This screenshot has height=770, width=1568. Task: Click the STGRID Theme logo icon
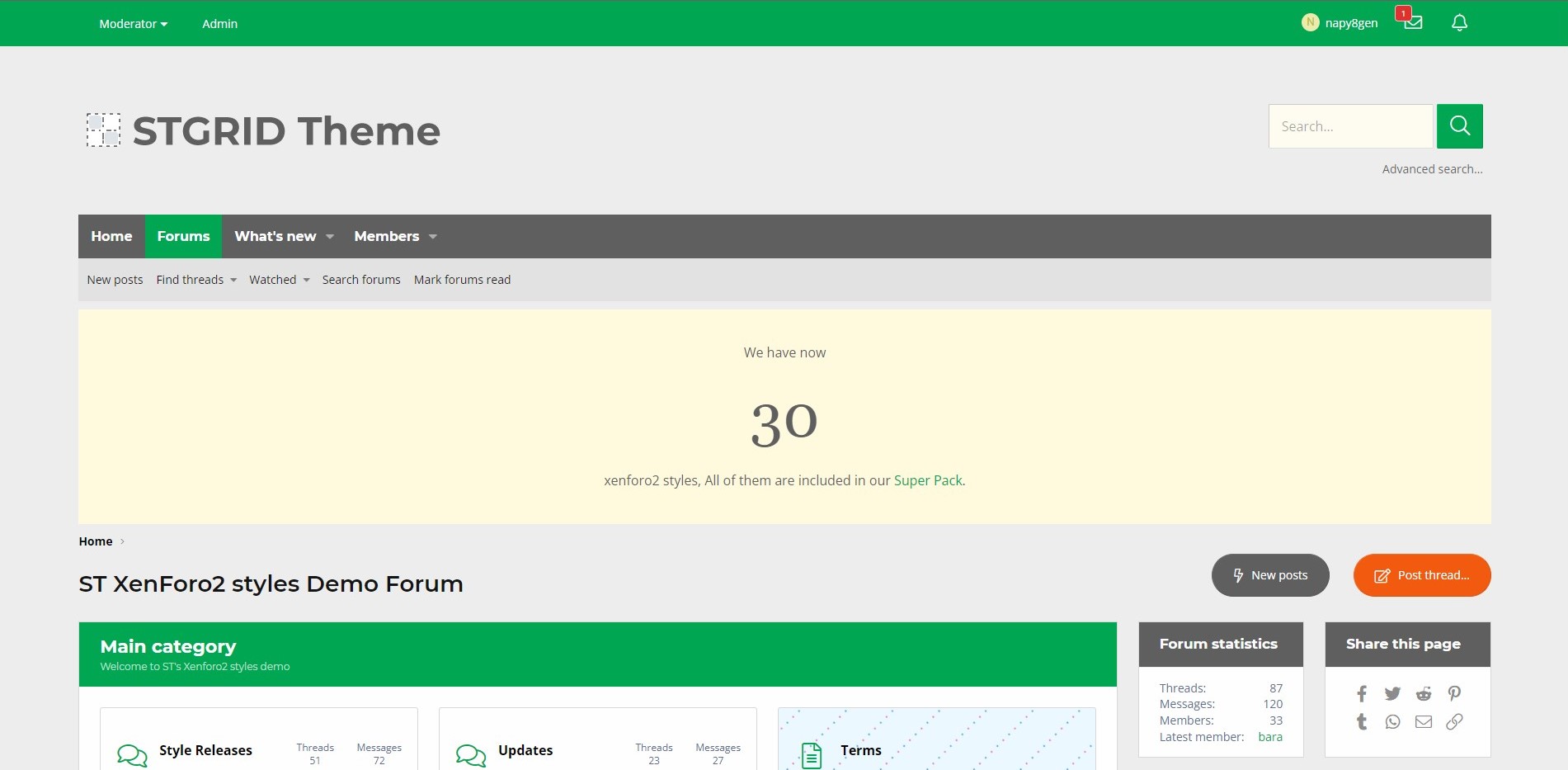pyautogui.click(x=104, y=130)
